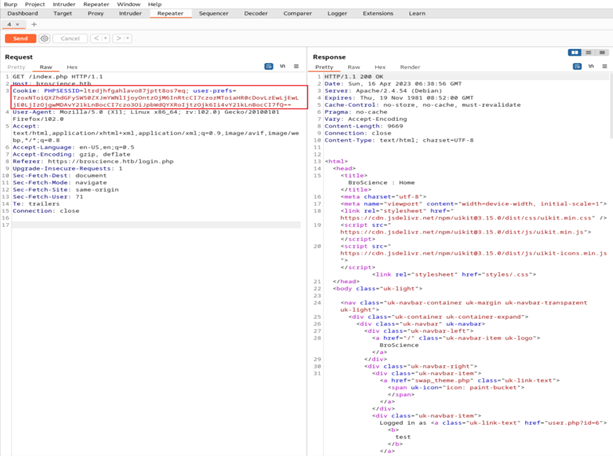
Task: Show Response in Hex view
Action: 380,67
